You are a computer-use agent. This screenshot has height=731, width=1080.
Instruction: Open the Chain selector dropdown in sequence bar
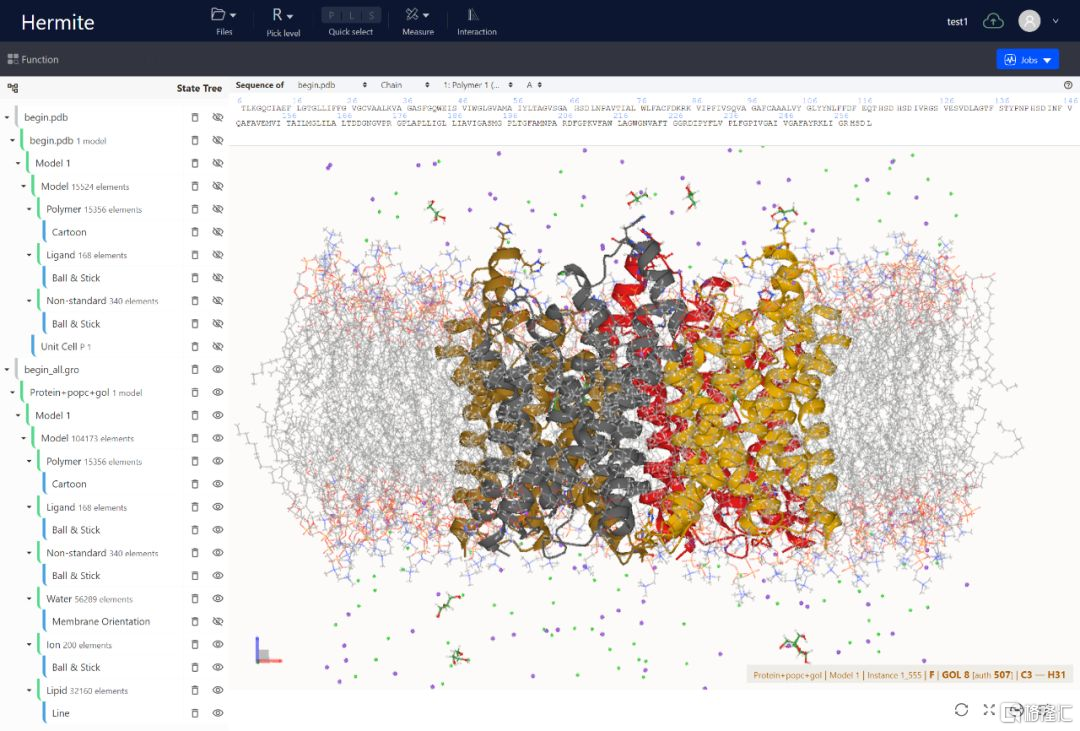pos(405,85)
